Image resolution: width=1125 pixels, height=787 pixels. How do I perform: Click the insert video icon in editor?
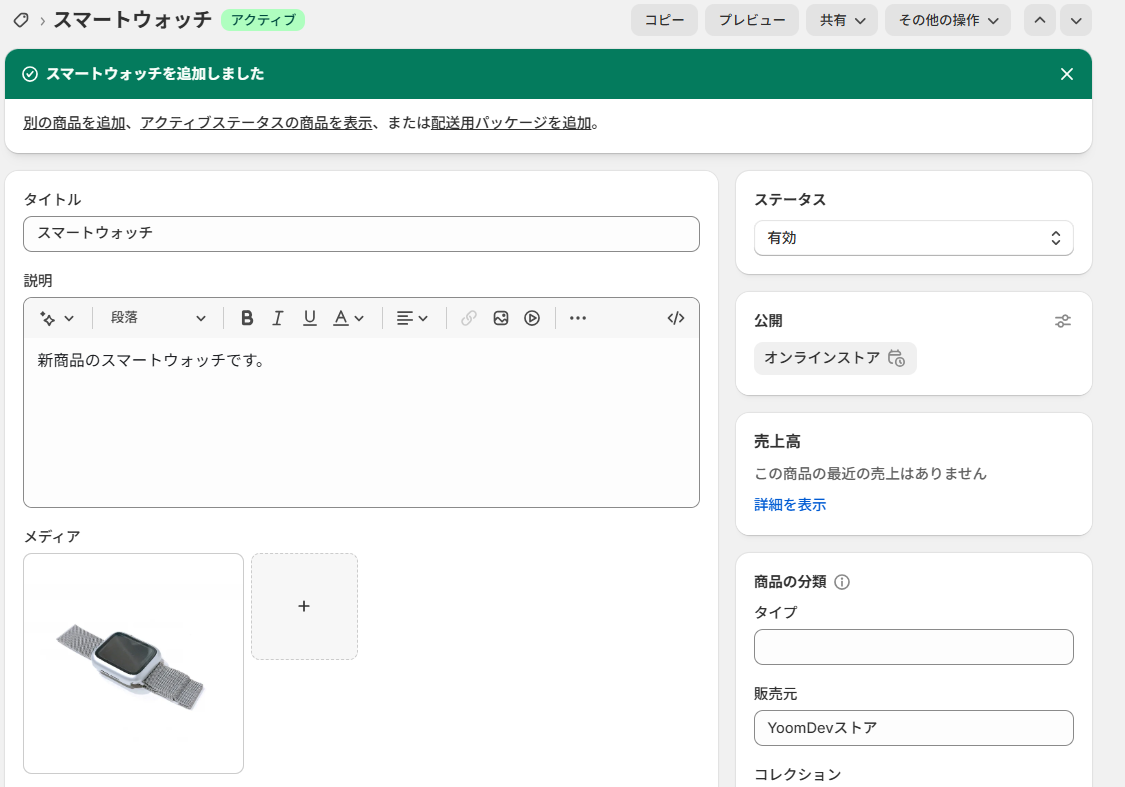coord(532,318)
